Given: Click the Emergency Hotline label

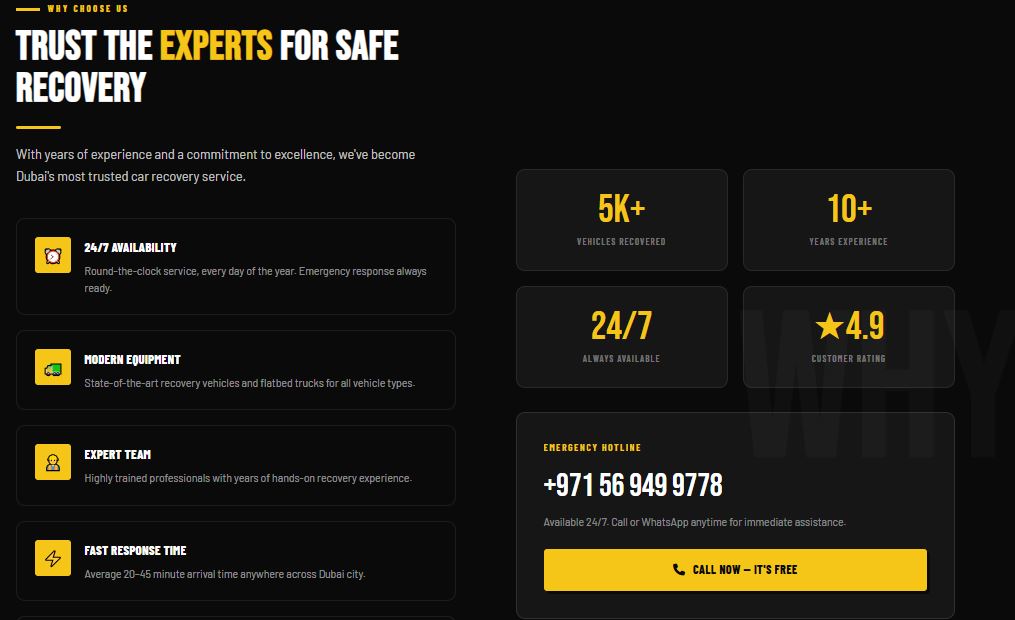Looking at the screenshot, I should tap(592, 447).
